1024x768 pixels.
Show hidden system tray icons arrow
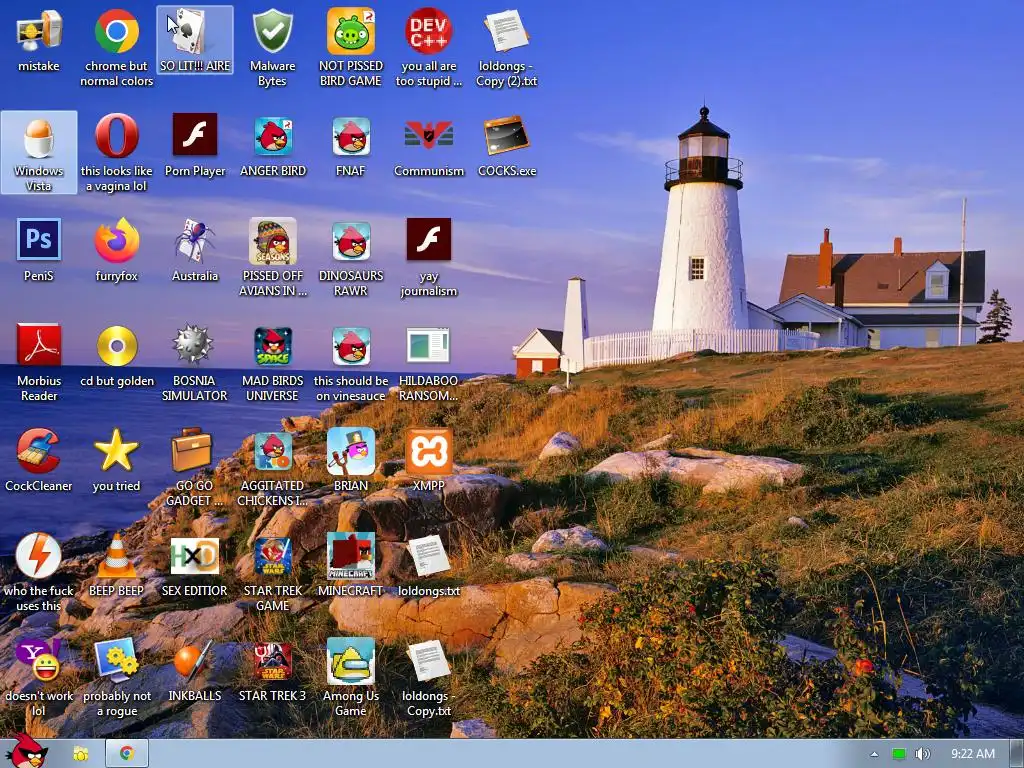point(874,754)
